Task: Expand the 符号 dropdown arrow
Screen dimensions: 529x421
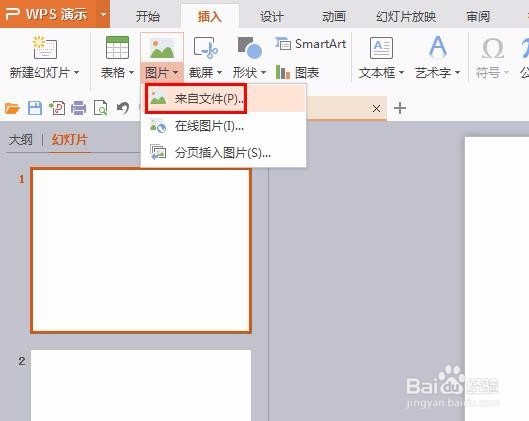Action: coord(506,72)
